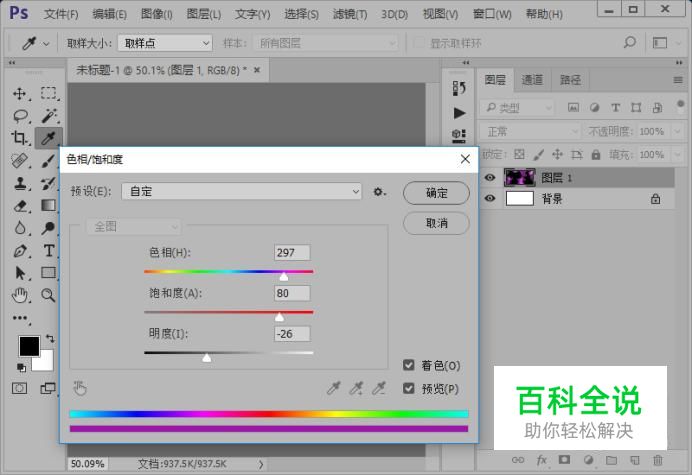Viewport: 692px width, 475px height.
Task: Select the Eyedropper tool in toolbox
Action: pyautogui.click(x=48, y=138)
